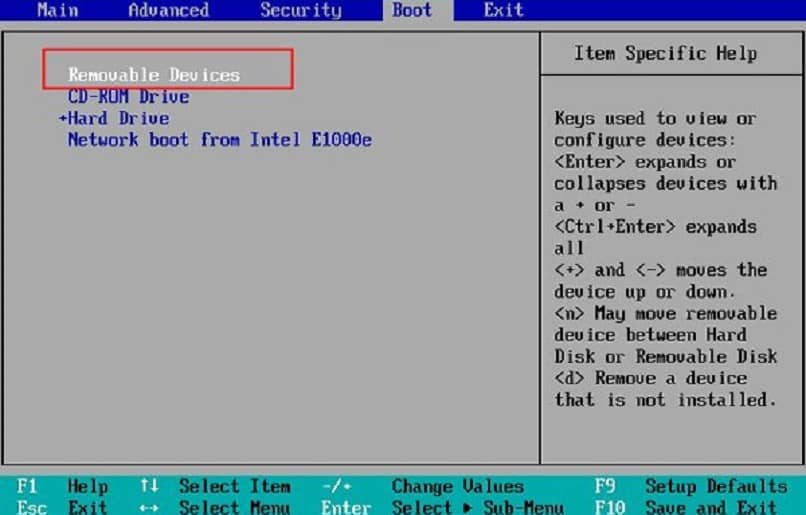This screenshot has width=806, height=515.
Task: Expand the plus sign beside Hard Drive
Action: point(63,118)
